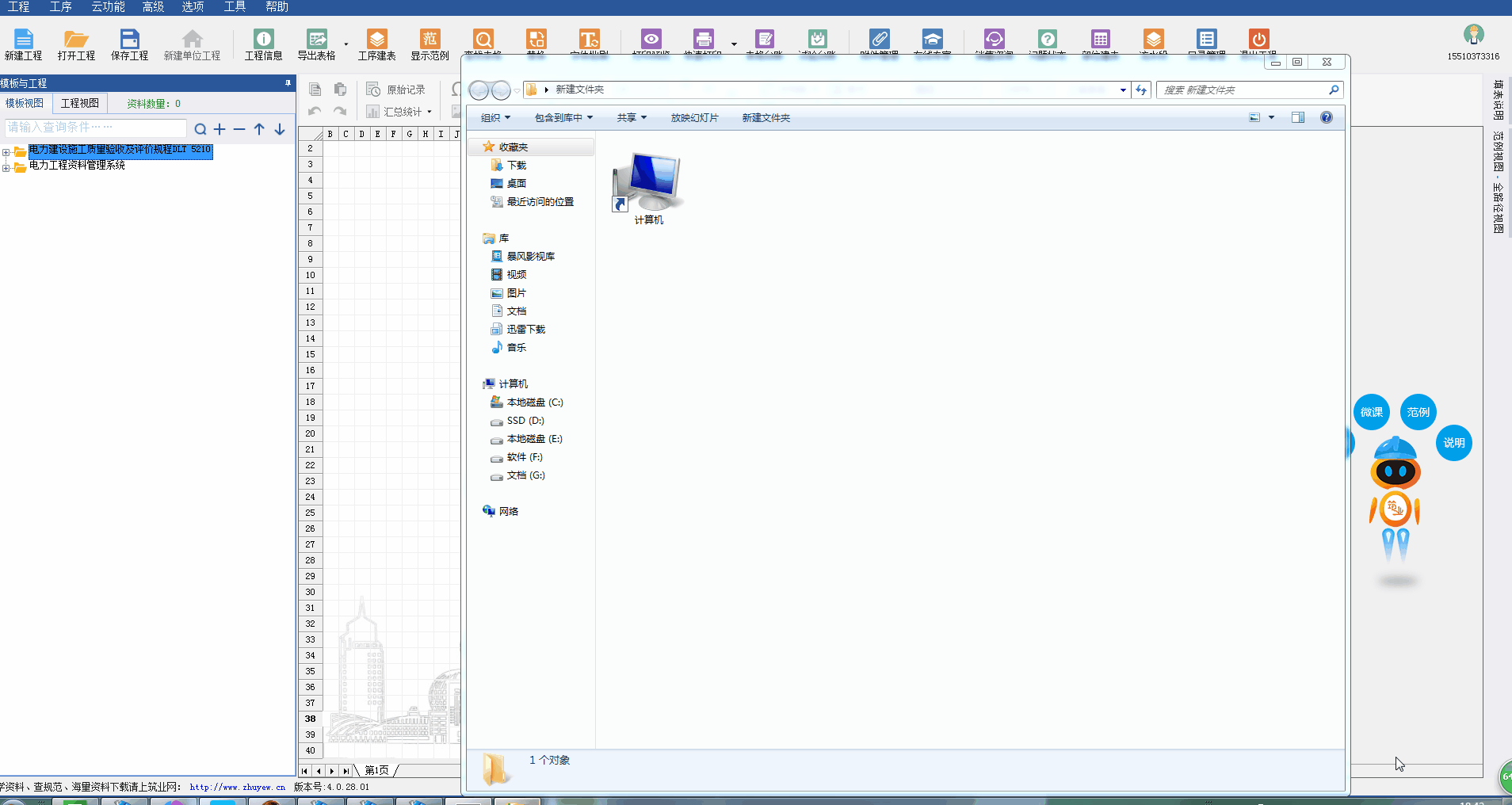
Task: Click 新建文件夹 button in Explorer toolbar
Action: [766, 118]
